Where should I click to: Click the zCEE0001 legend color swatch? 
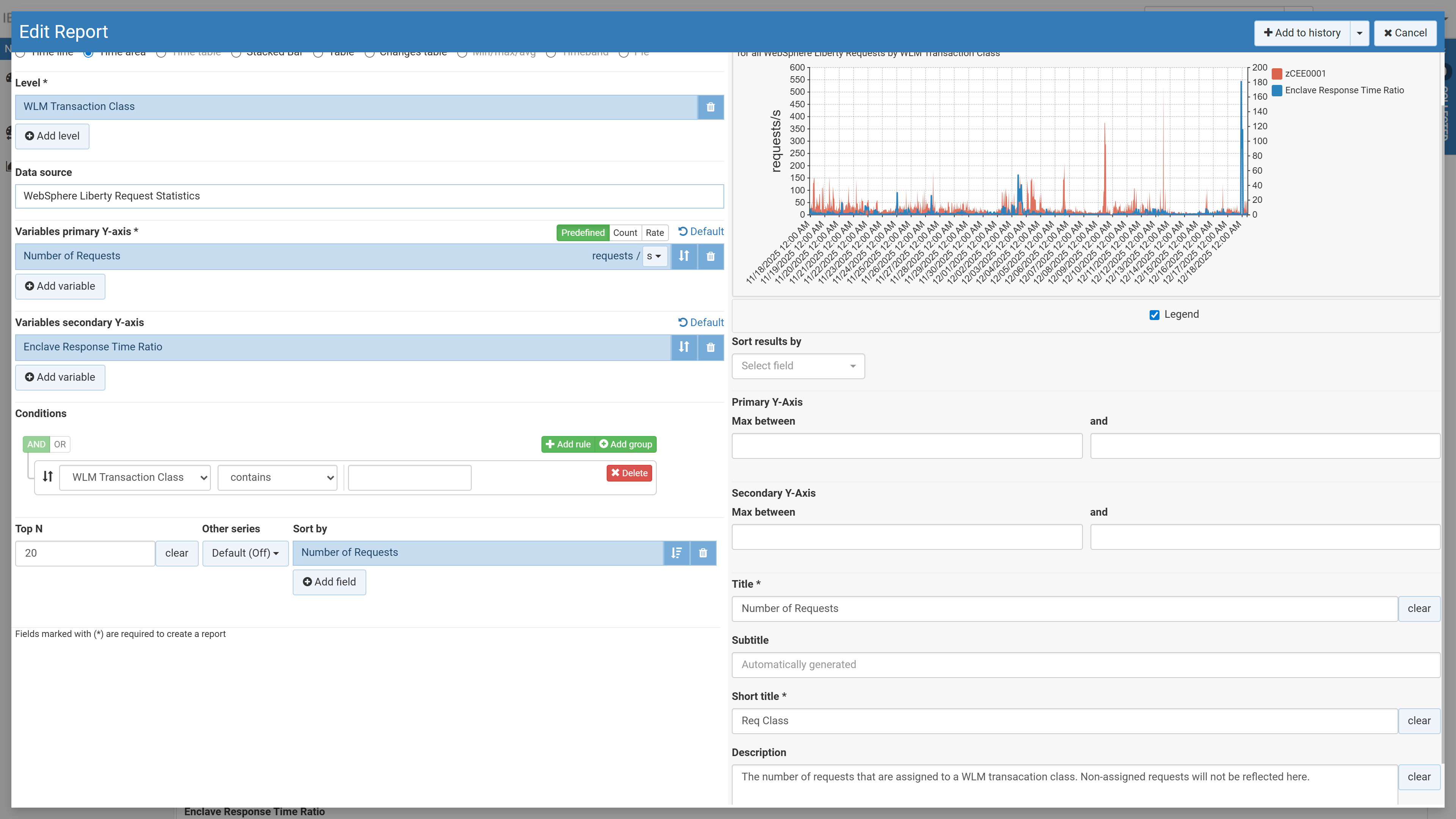click(x=1277, y=74)
